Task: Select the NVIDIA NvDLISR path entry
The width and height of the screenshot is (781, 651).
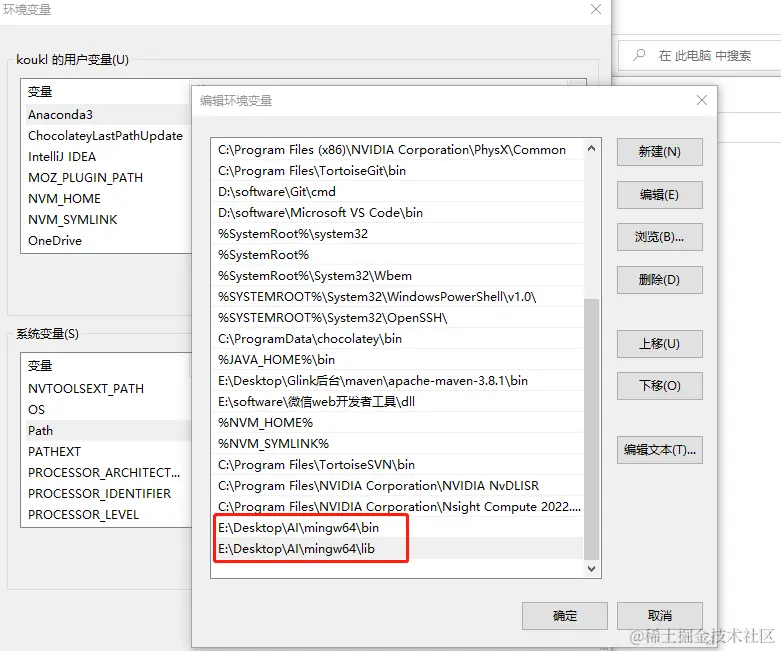Action: coord(397,486)
